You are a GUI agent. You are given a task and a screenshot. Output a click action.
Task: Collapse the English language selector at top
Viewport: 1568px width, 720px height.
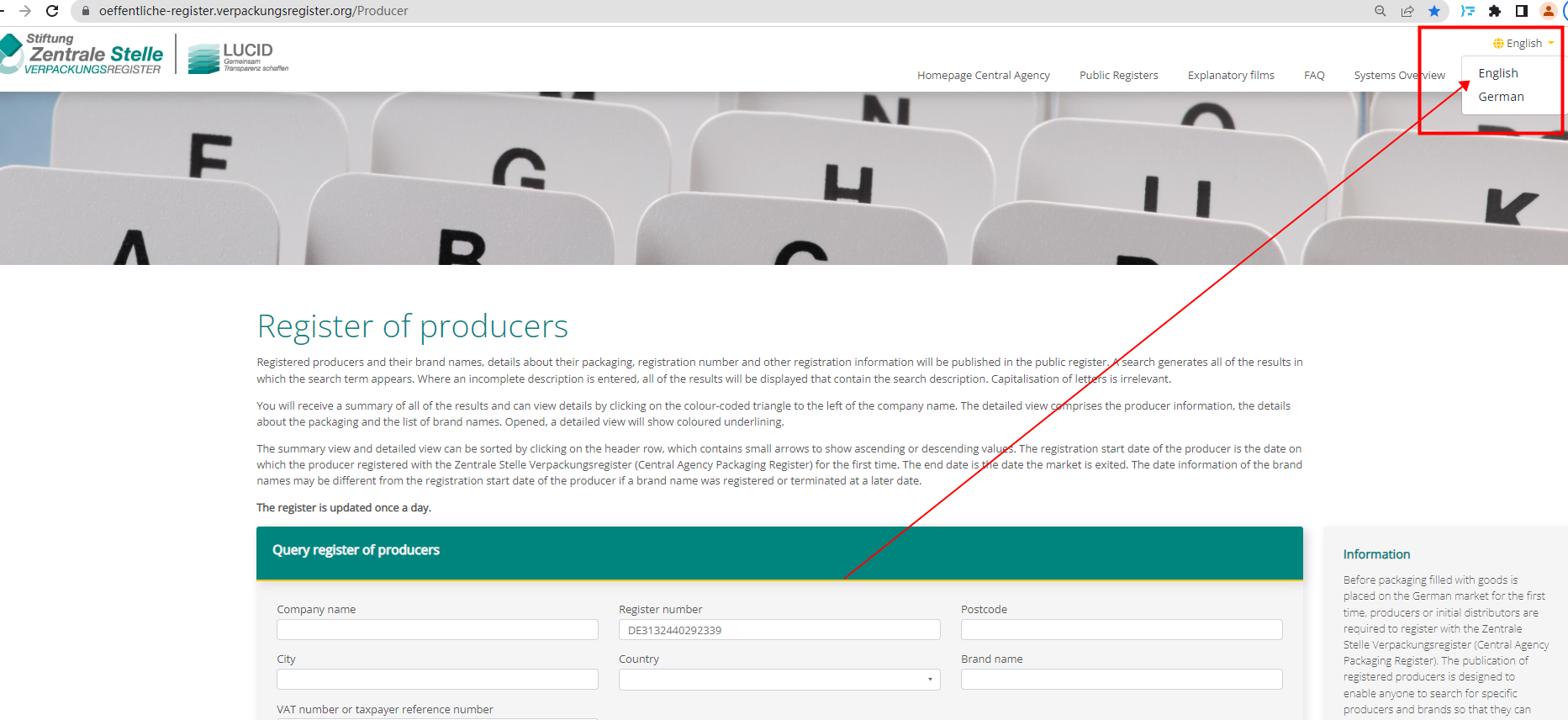coord(1523,44)
